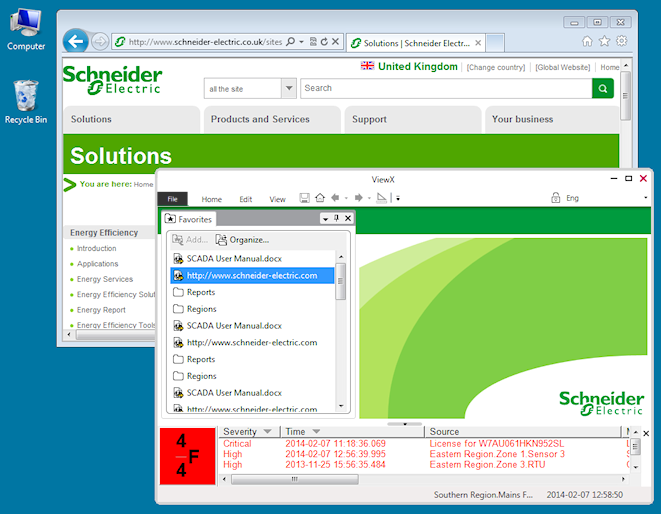Open the Recycle Bin desktop icon
Screen dimensions: 661x514
pos(25,101)
